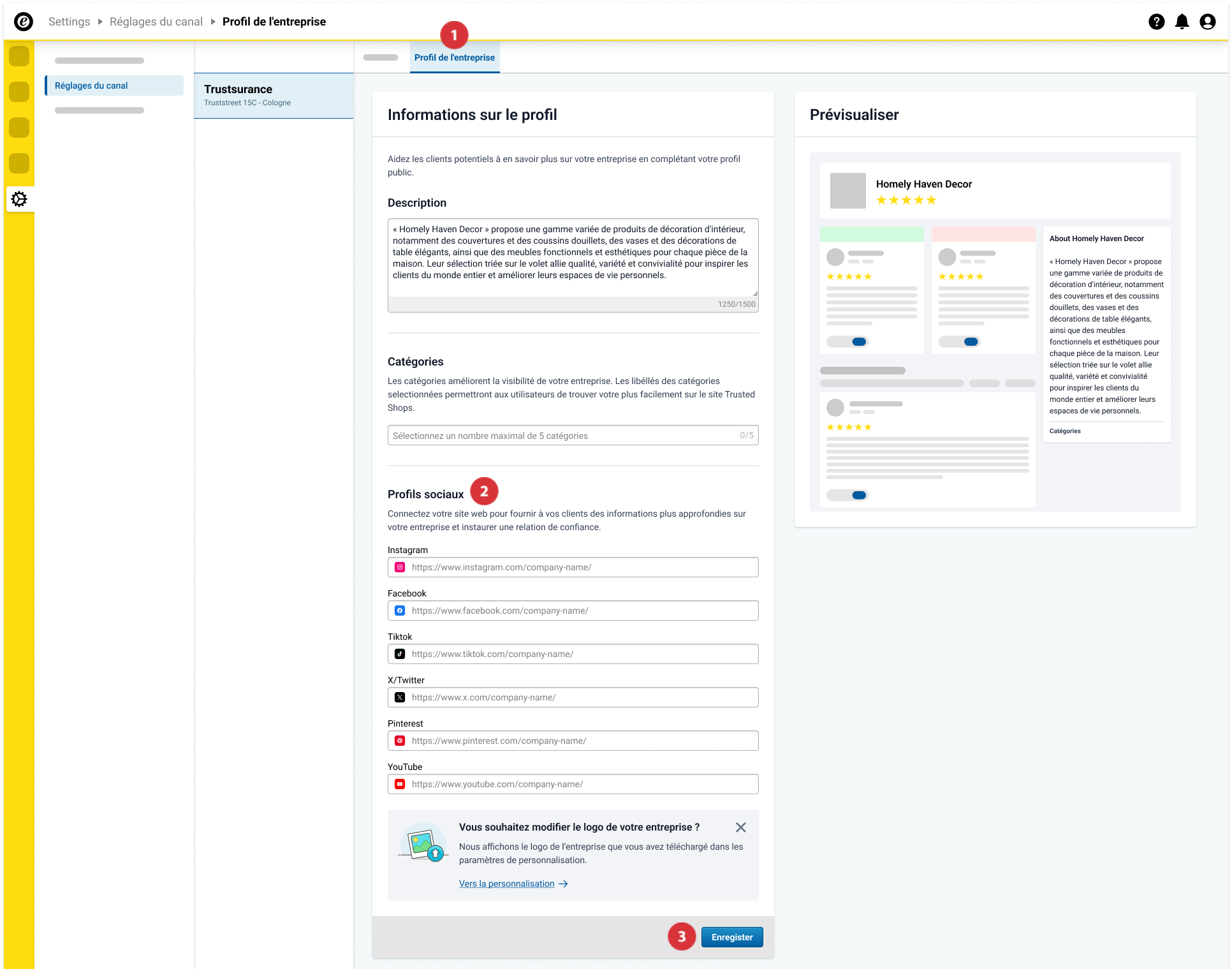This screenshot has width=1232, height=969.
Task: Click the Instagram icon in the field
Action: pyautogui.click(x=400, y=567)
